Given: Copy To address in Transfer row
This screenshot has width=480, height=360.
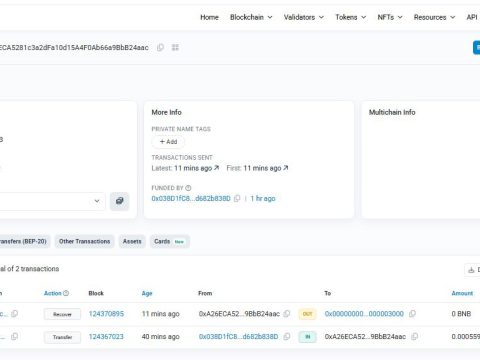Looking at the screenshot, I should tap(414, 337).
